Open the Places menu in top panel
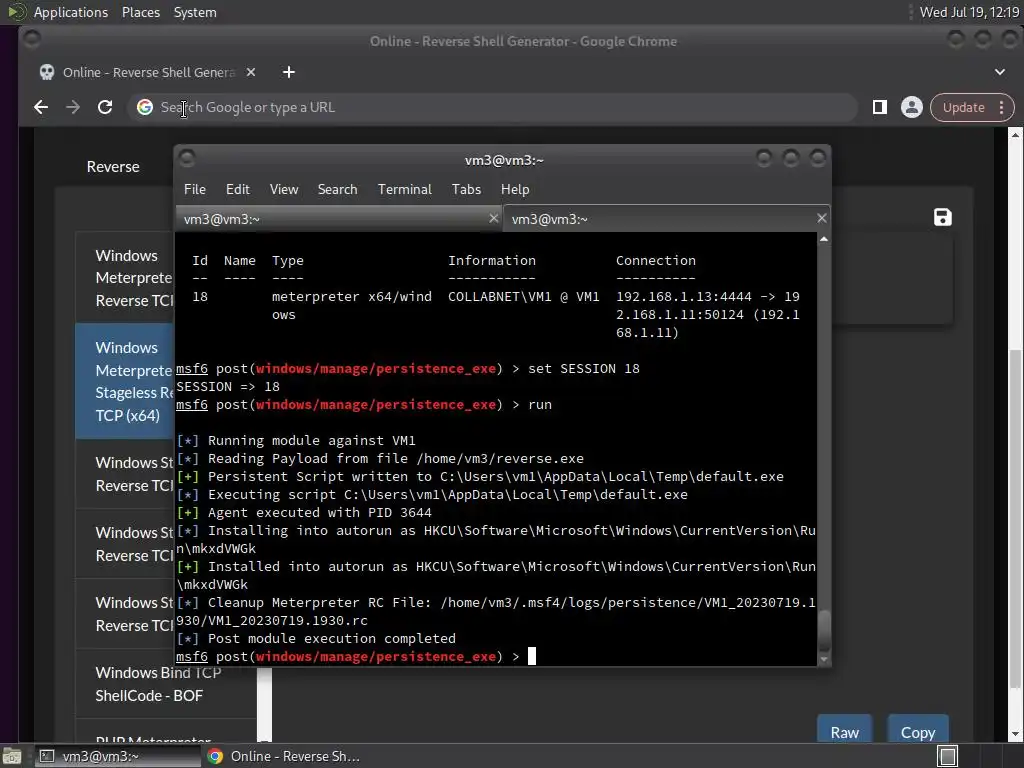Viewport: 1024px width, 768px height. [141, 12]
